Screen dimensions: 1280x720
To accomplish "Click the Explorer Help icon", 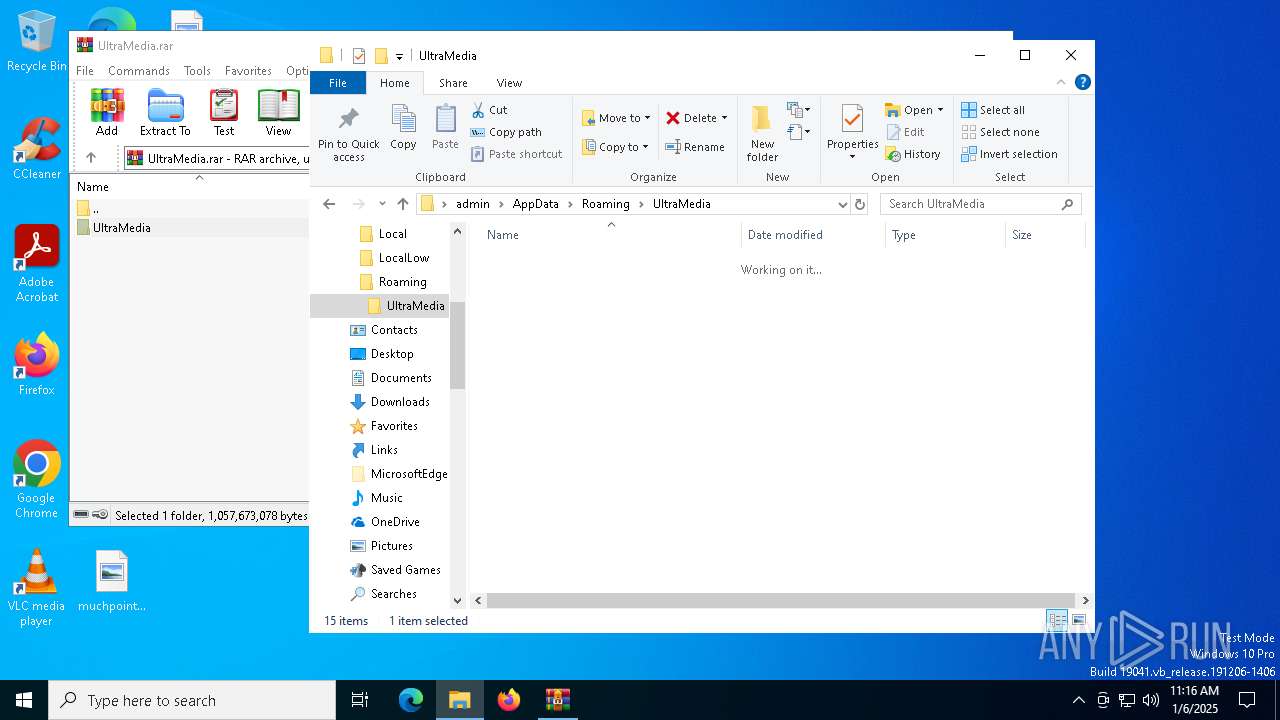I will [1082, 83].
